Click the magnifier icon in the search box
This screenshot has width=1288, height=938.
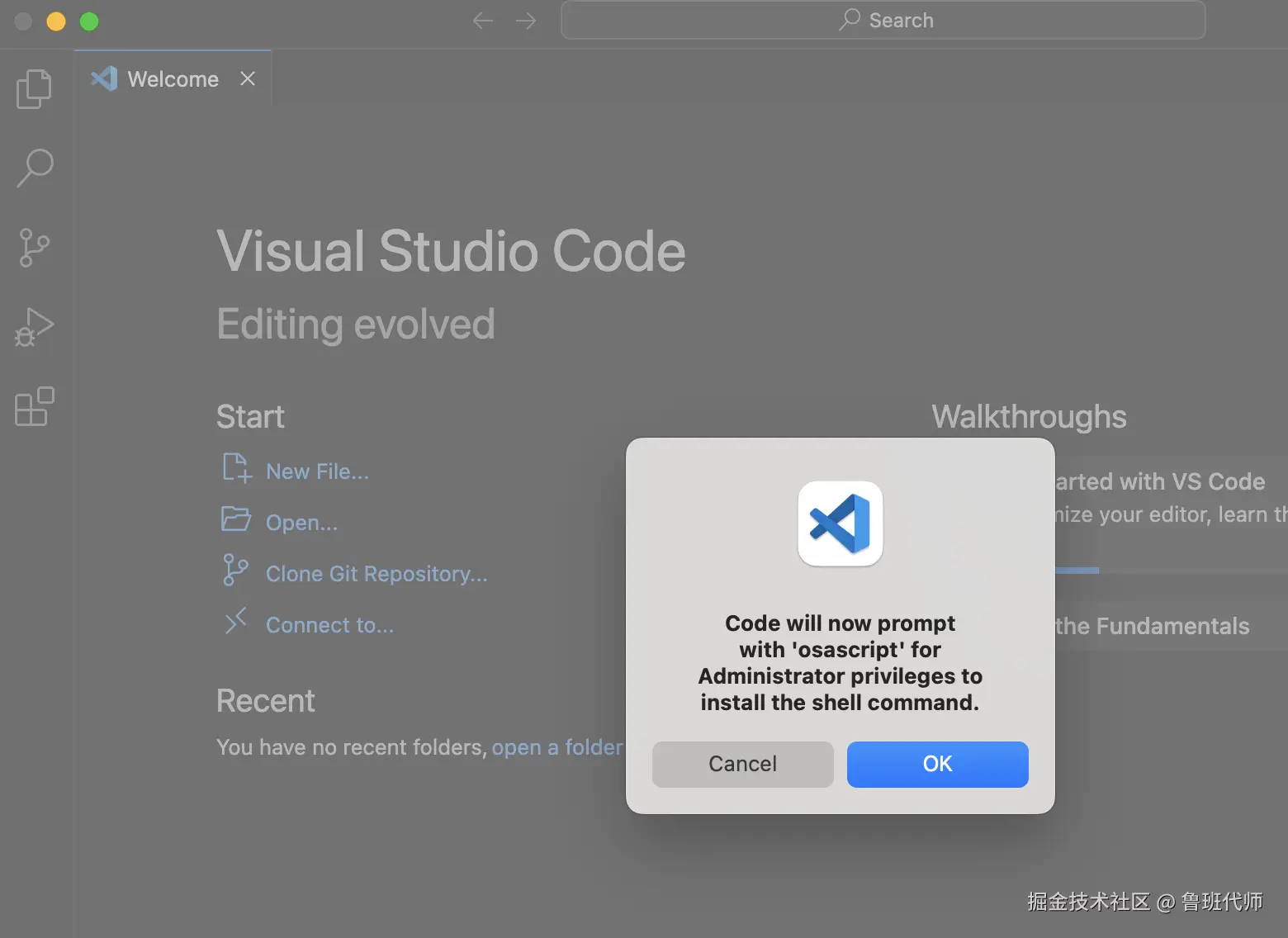pos(850,20)
